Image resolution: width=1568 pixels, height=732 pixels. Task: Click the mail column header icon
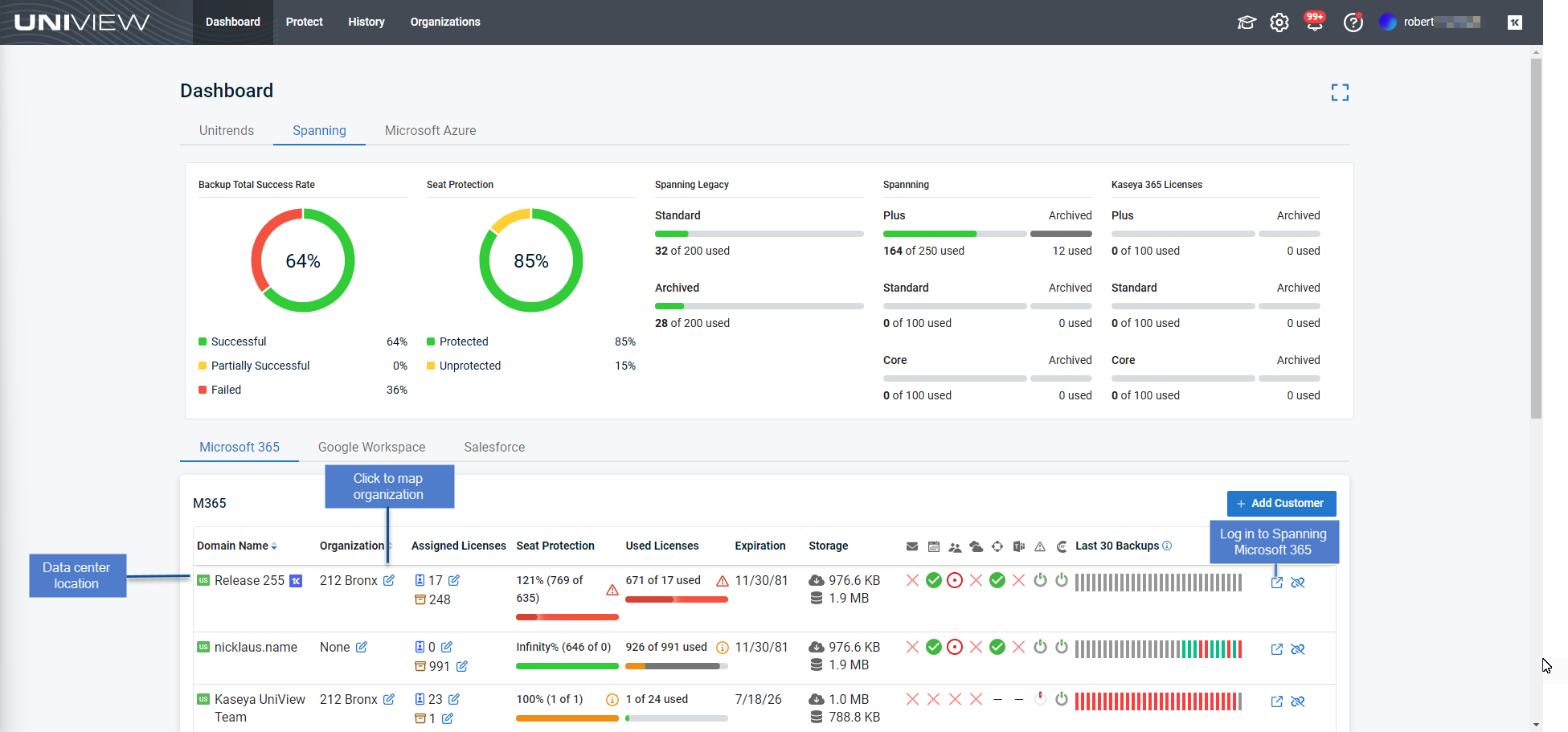pos(912,546)
